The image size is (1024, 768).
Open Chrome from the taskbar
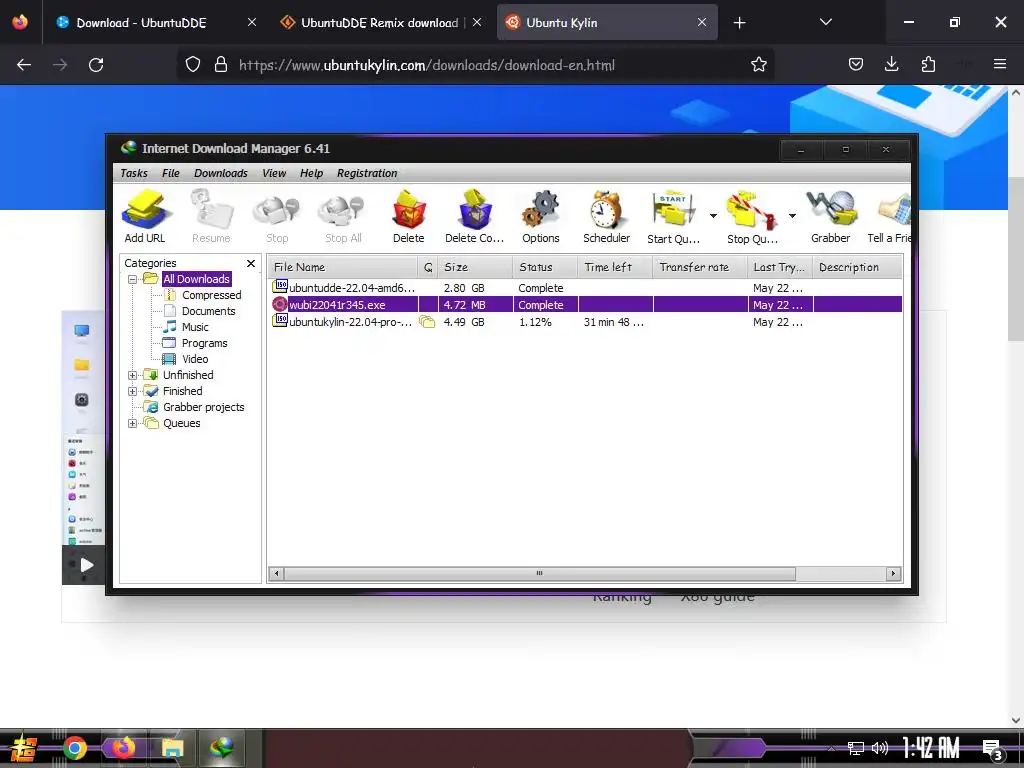coord(74,748)
